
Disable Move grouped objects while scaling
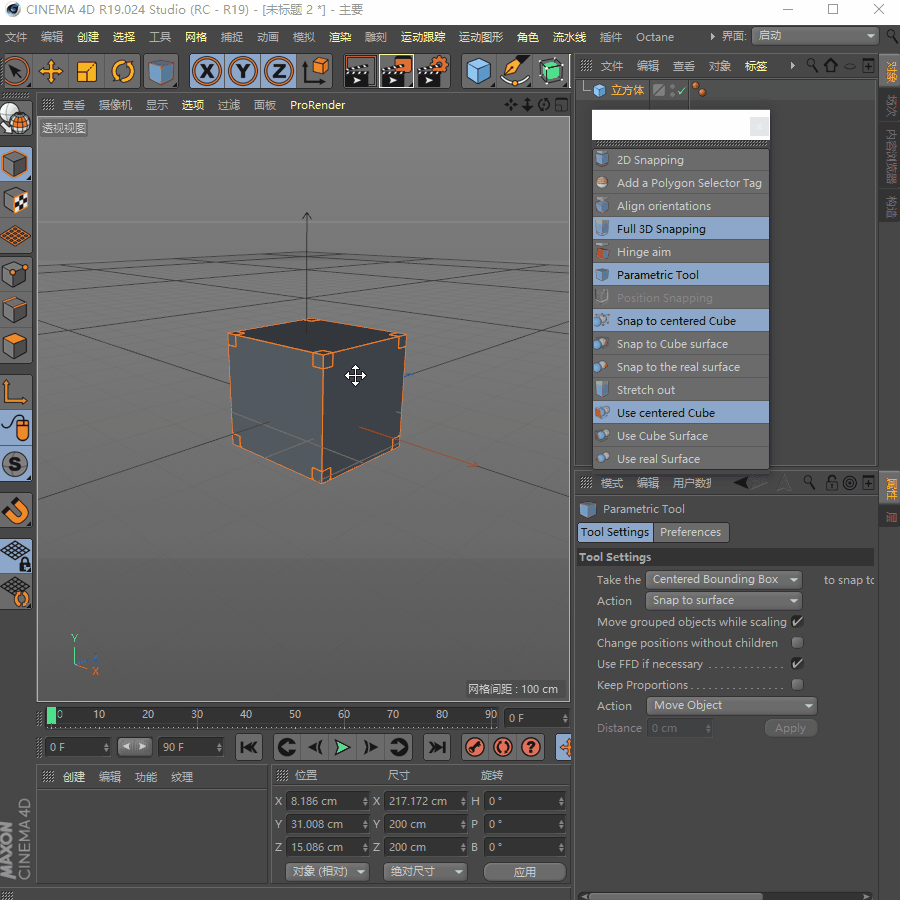pos(797,622)
